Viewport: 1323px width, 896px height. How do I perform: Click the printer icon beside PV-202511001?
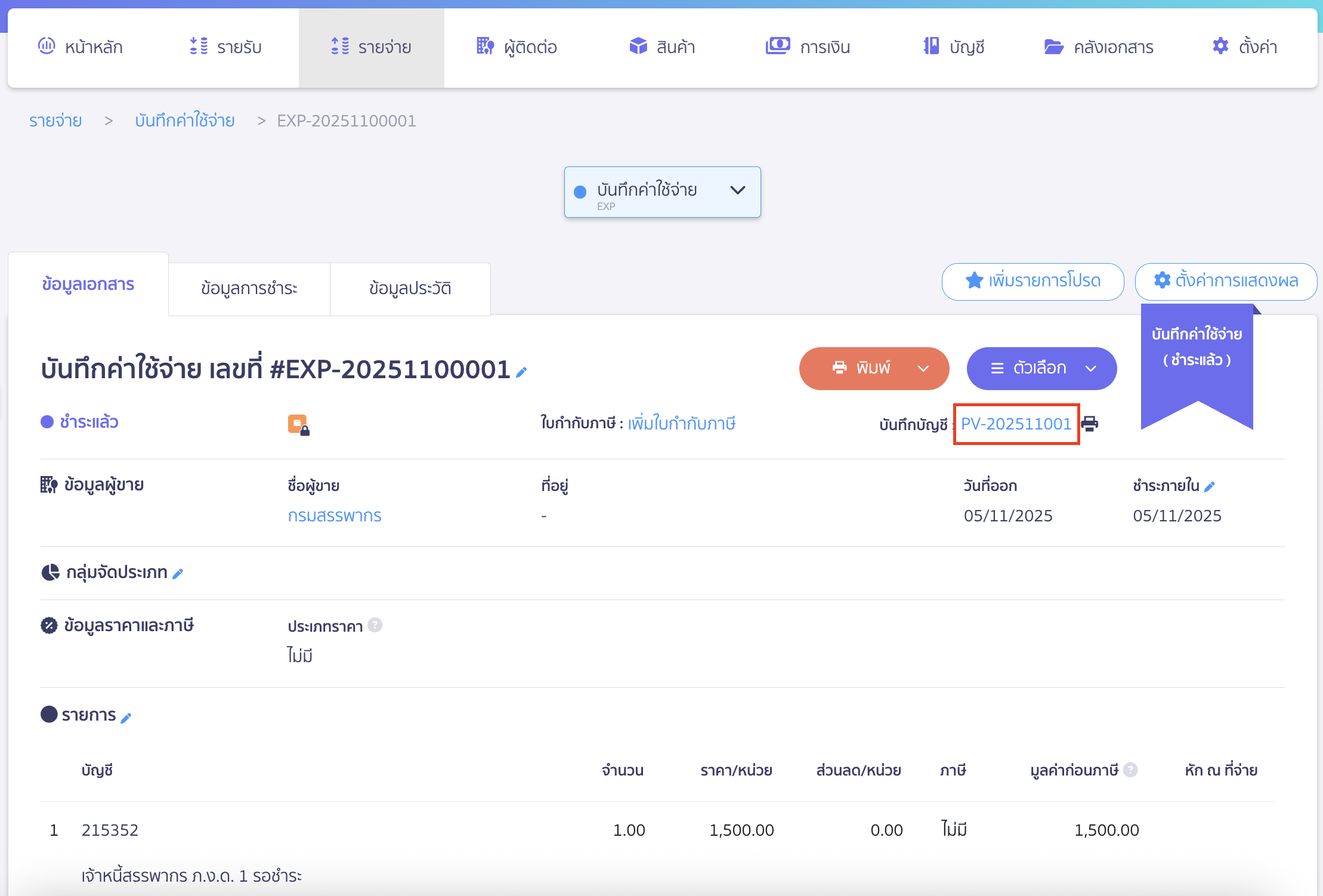(x=1090, y=424)
